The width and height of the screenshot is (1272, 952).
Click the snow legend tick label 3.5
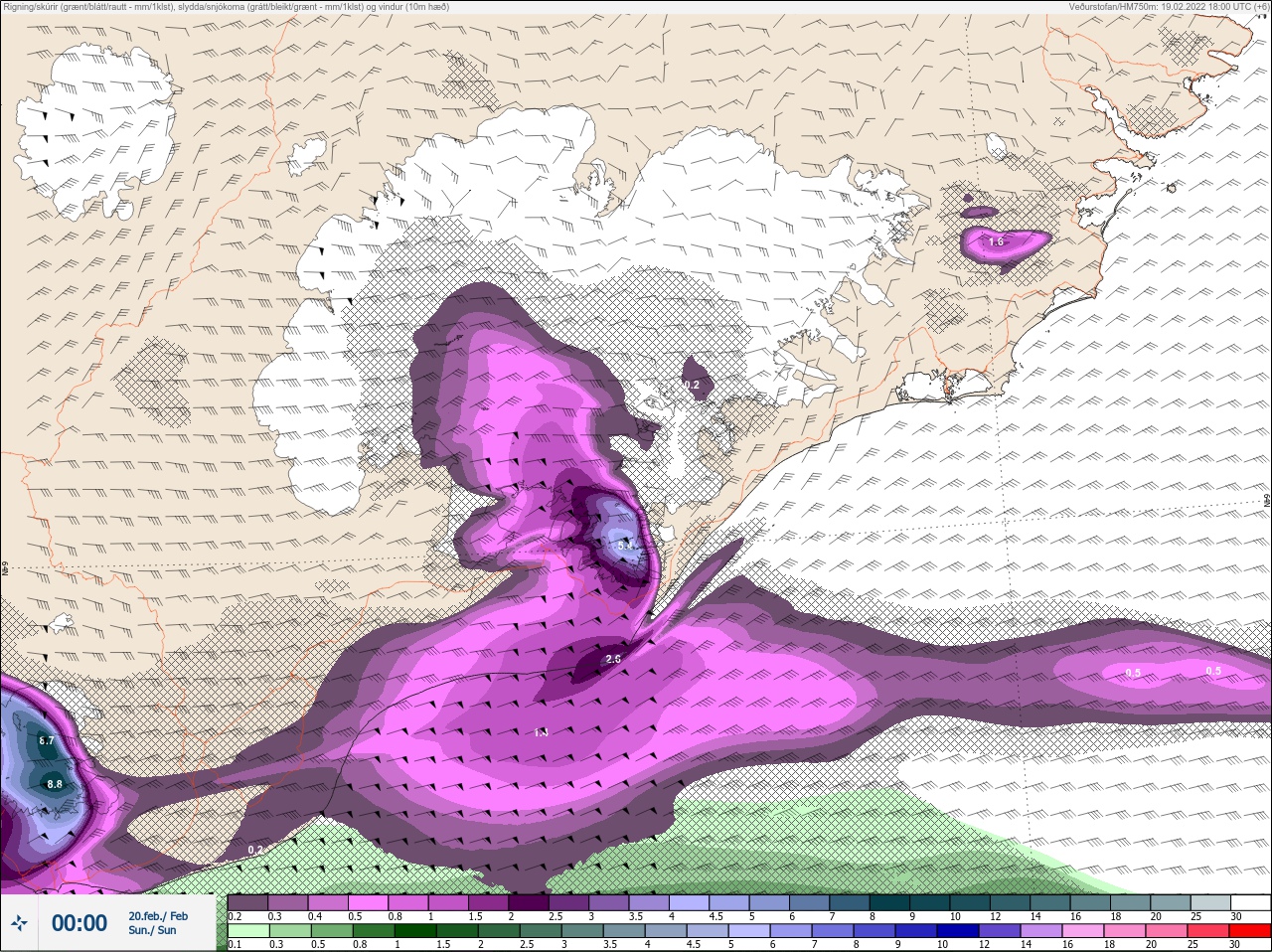click(636, 916)
